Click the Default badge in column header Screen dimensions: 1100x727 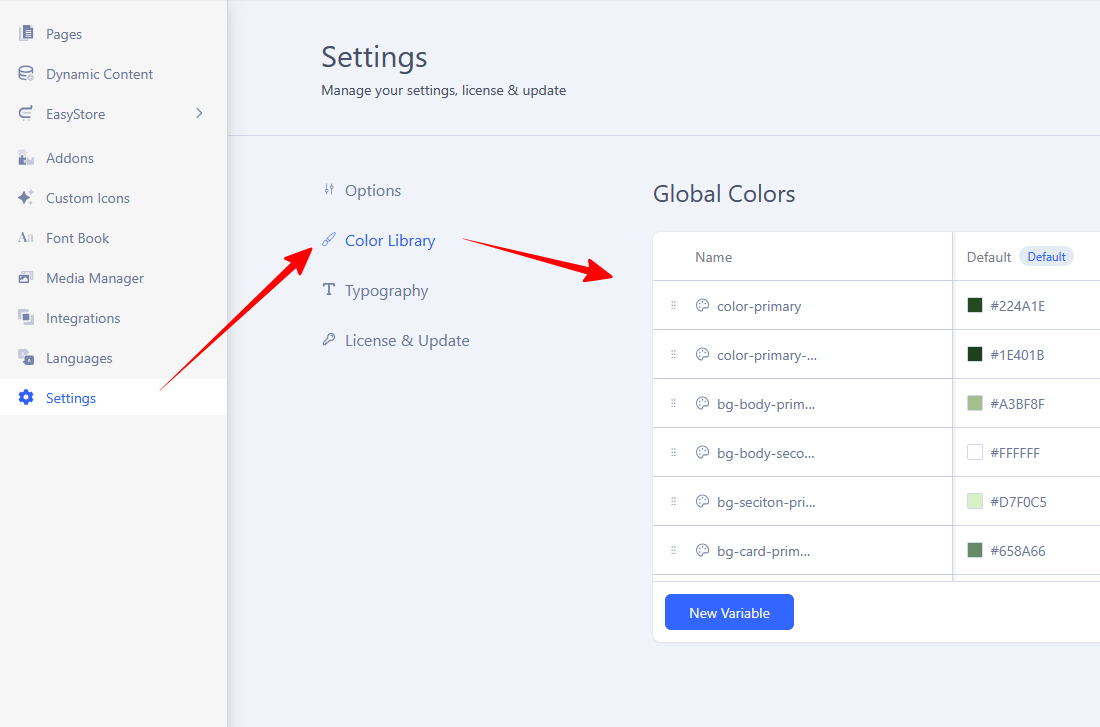(x=1047, y=257)
